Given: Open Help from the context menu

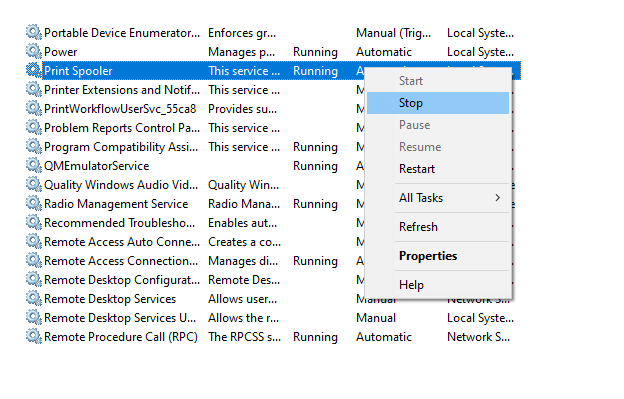Looking at the screenshot, I should [438, 285].
